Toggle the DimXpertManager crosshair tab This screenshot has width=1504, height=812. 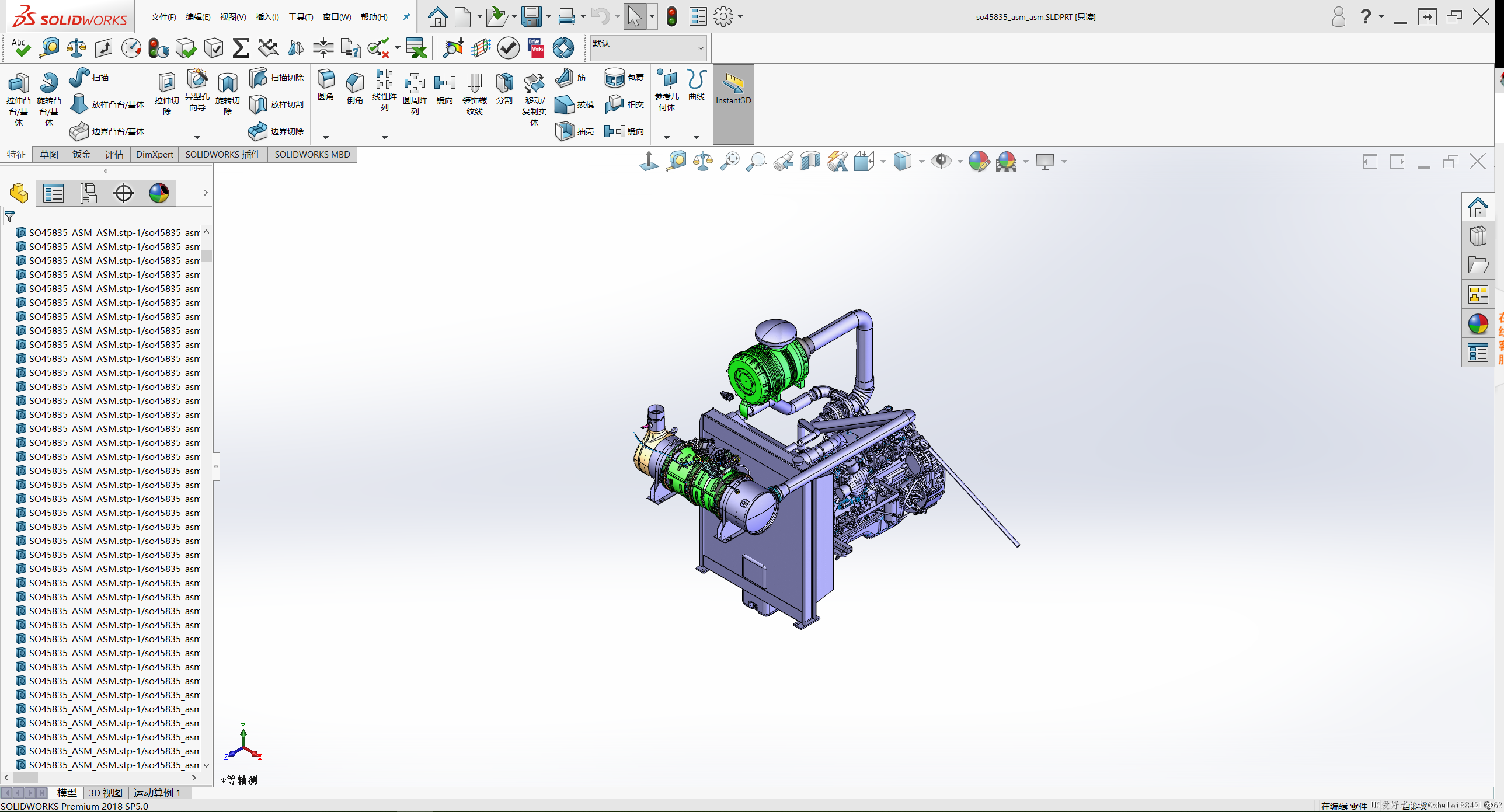click(x=123, y=193)
